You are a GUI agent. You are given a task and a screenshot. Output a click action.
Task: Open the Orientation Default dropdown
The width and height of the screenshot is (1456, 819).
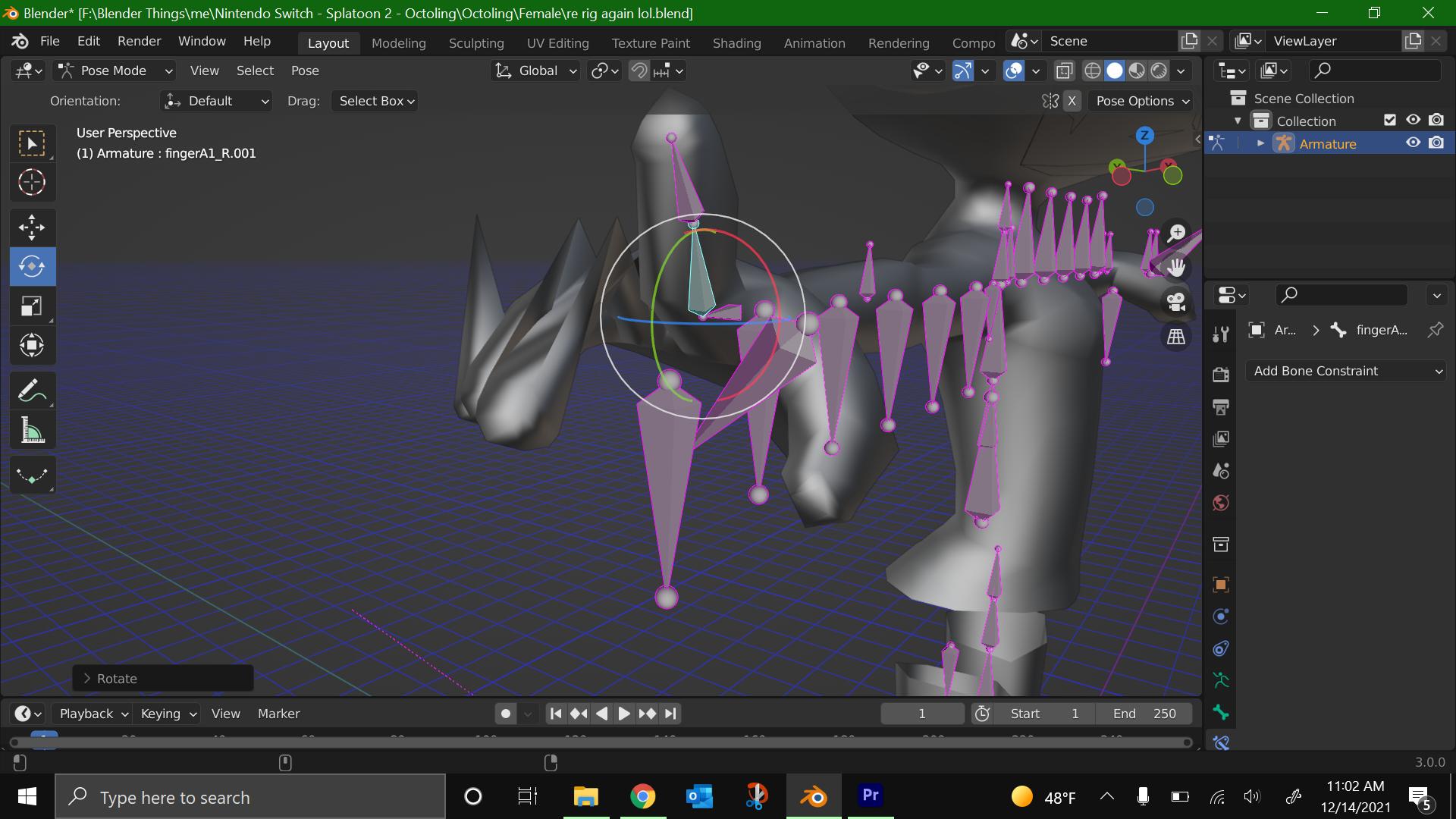(216, 101)
